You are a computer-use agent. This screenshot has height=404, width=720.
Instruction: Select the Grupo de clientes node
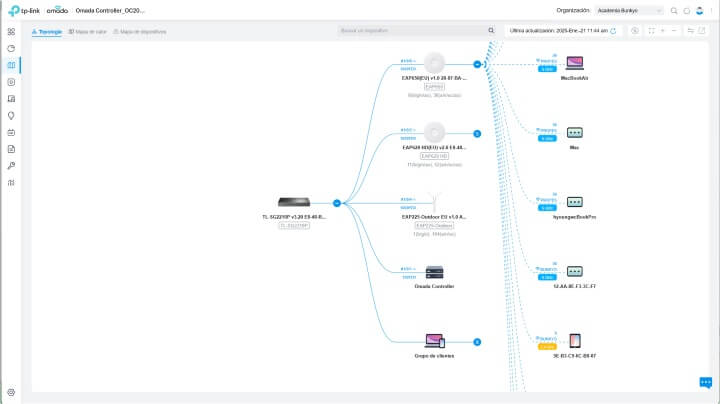434,341
